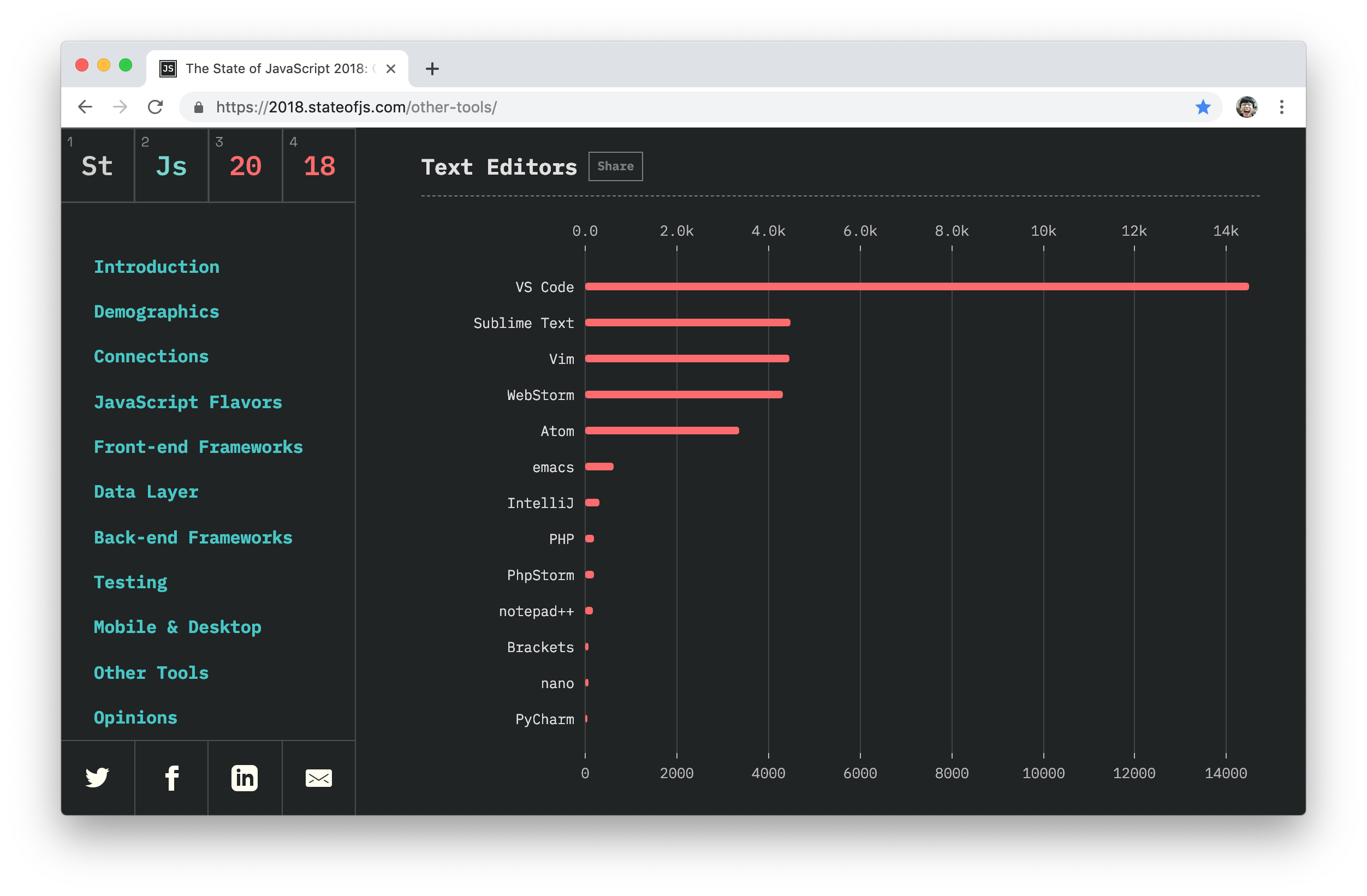Select Other Tools in sidebar
This screenshot has width=1367, height=896.
click(151, 673)
